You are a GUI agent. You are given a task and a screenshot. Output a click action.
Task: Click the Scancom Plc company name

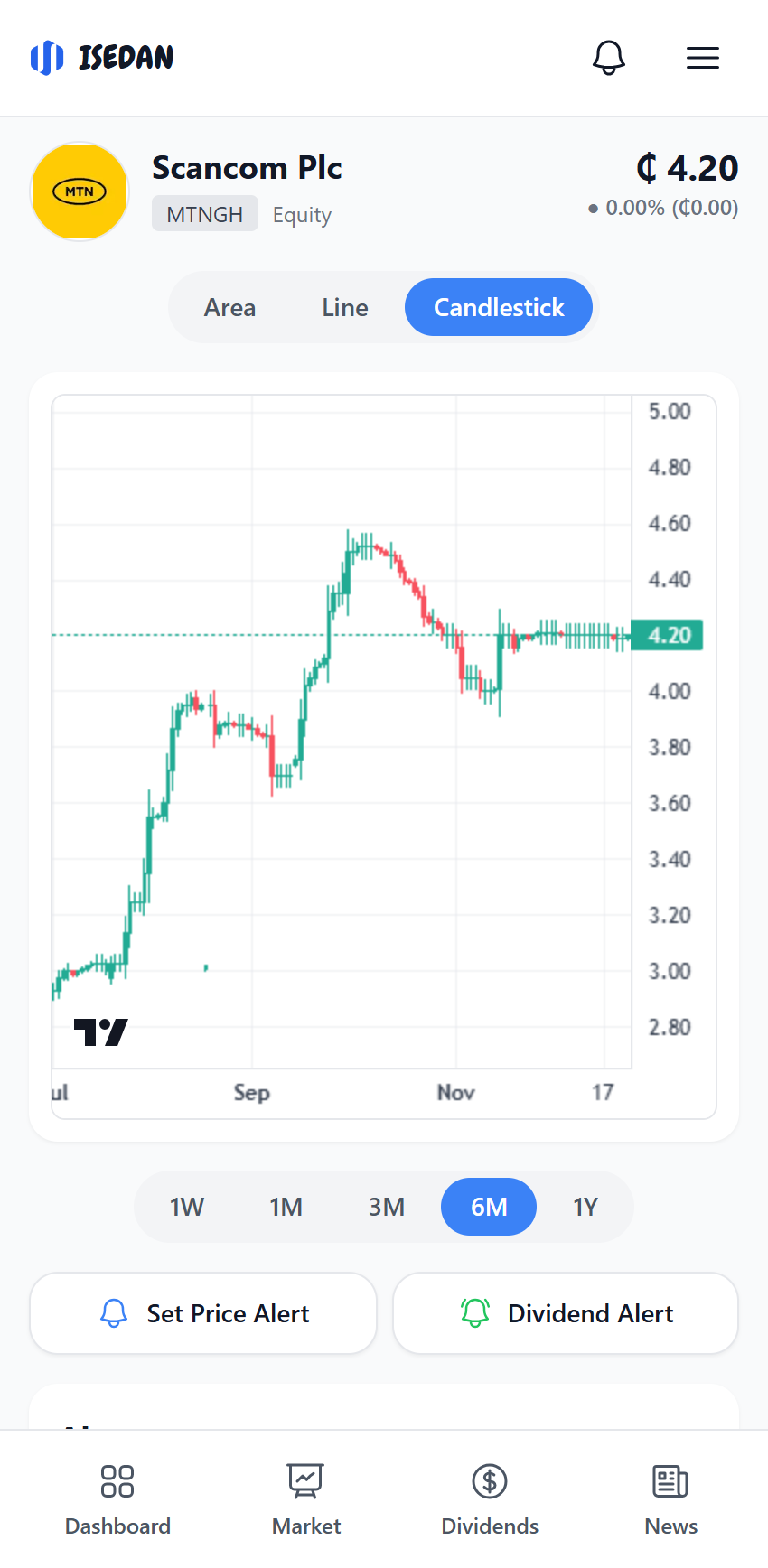[247, 168]
